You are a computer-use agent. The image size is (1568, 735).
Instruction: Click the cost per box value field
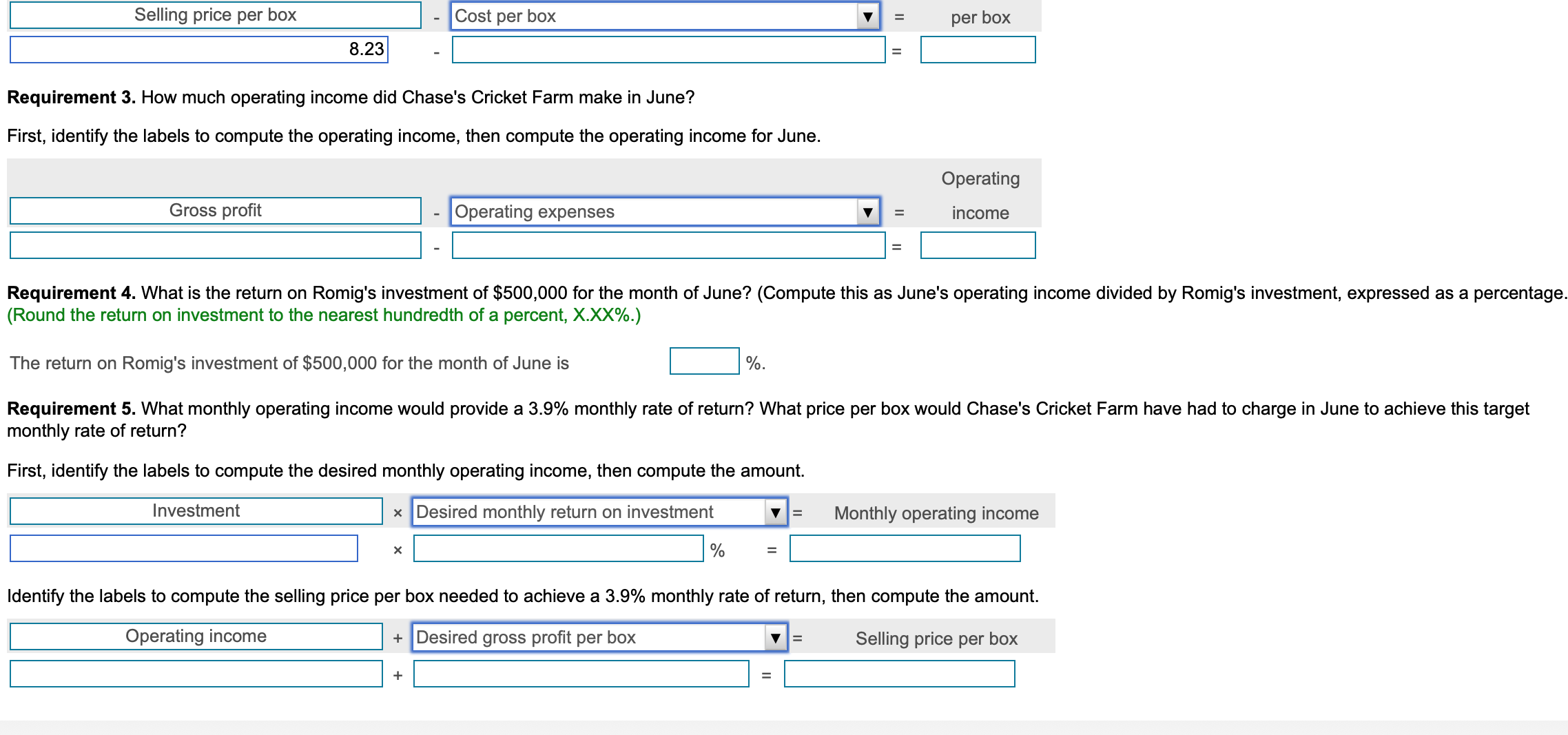tap(668, 50)
